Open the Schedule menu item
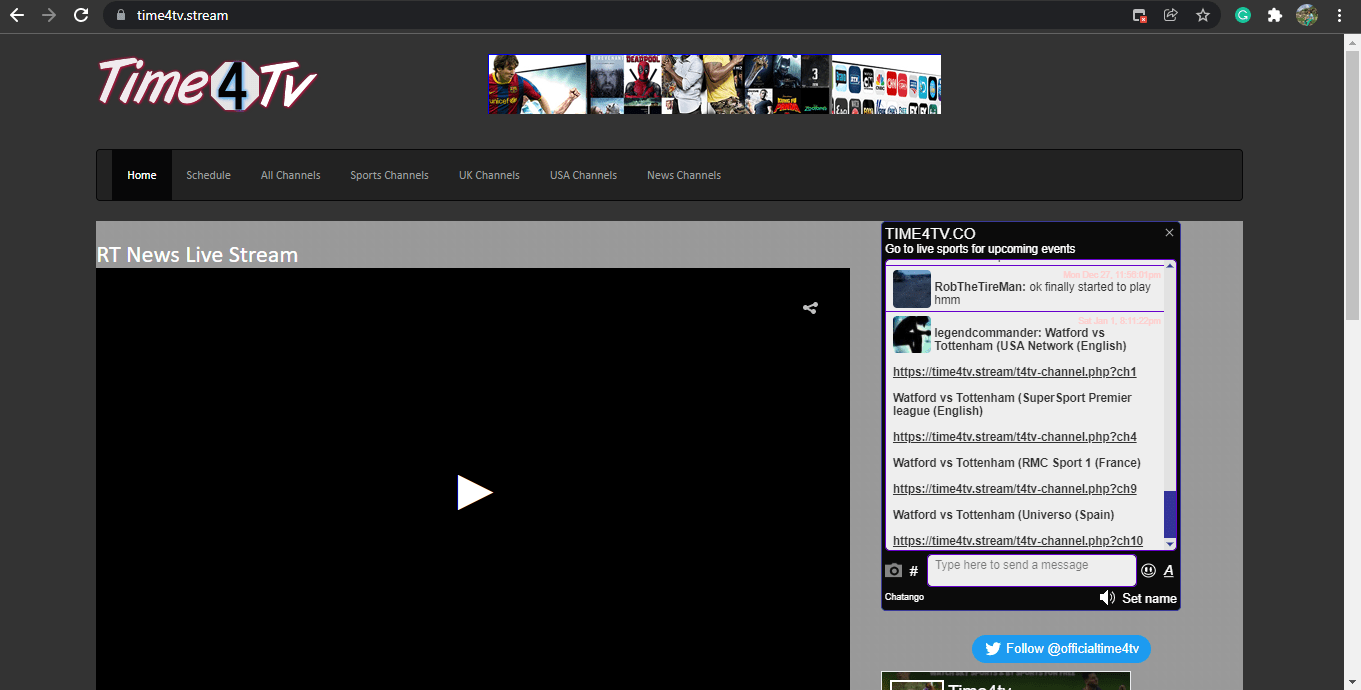Viewport: 1361px width, 690px height. click(x=208, y=175)
